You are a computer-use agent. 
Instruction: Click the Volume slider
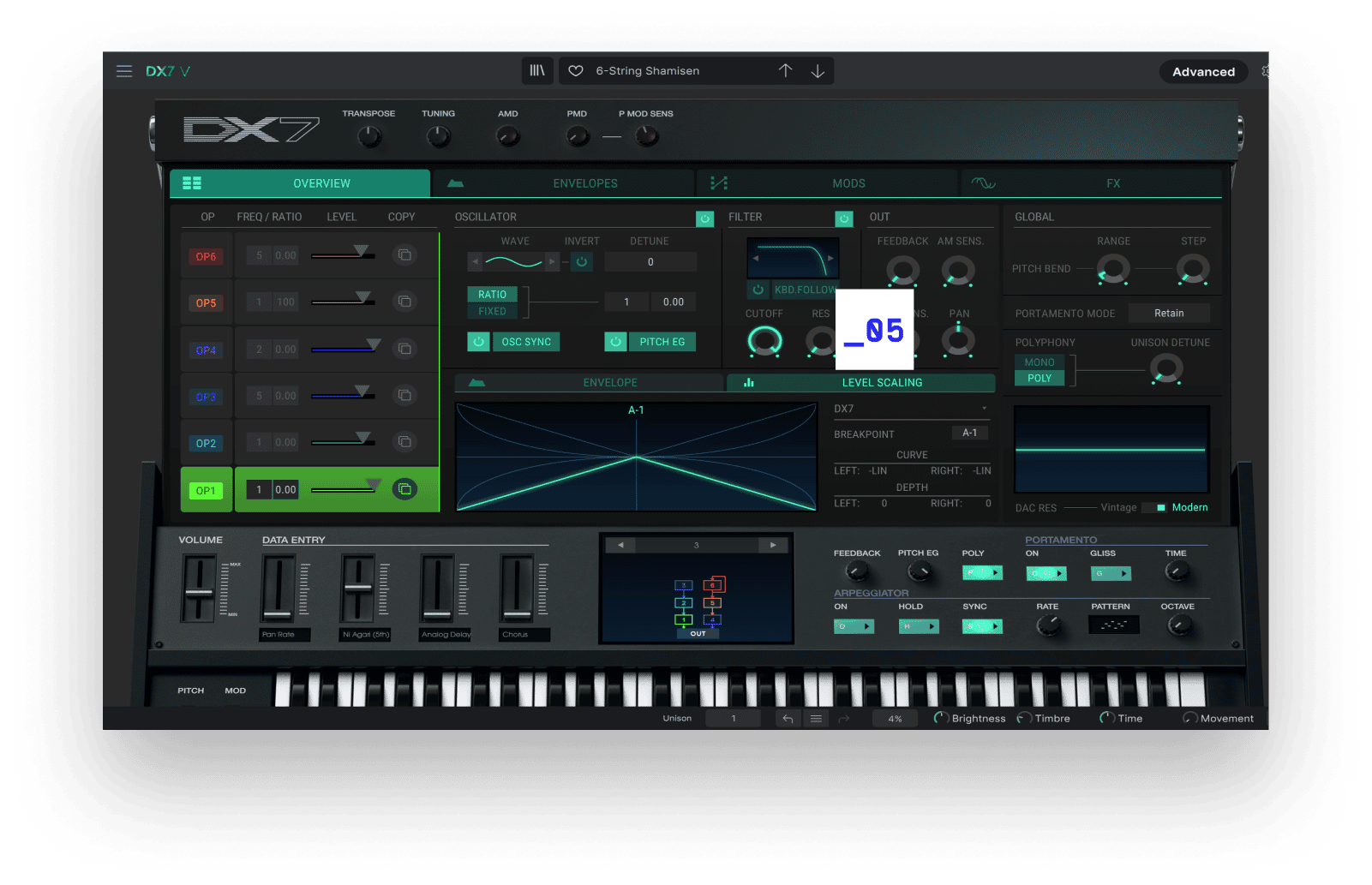tap(199, 590)
